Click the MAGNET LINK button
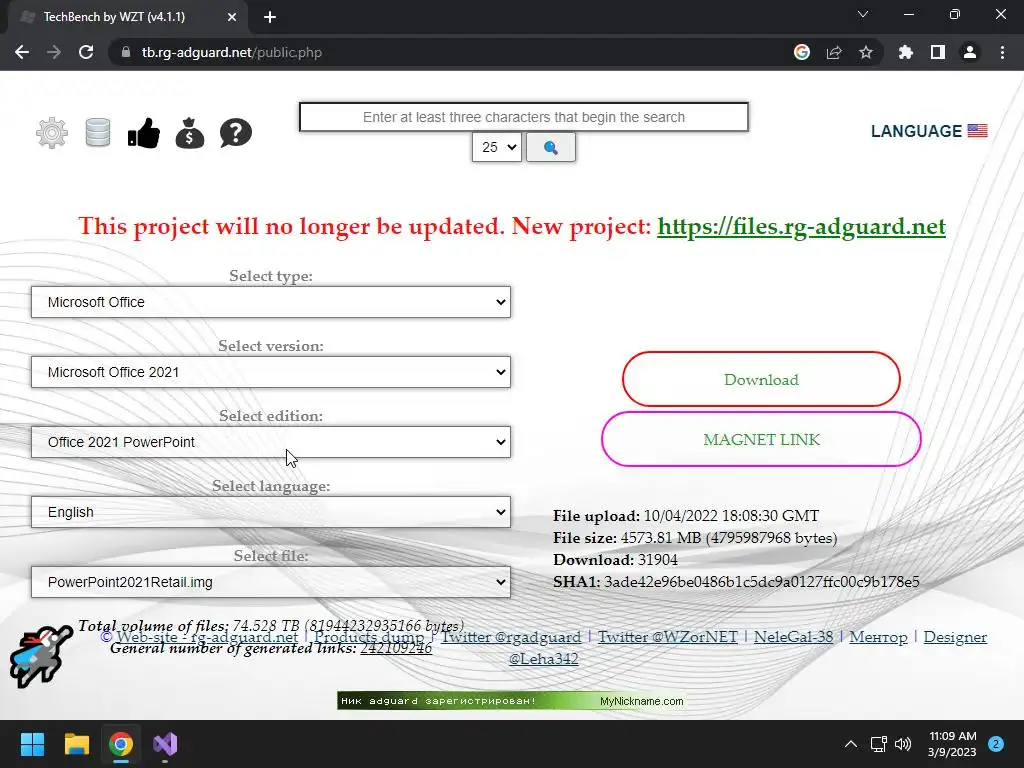Viewport: 1024px width, 768px height. [x=761, y=440]
